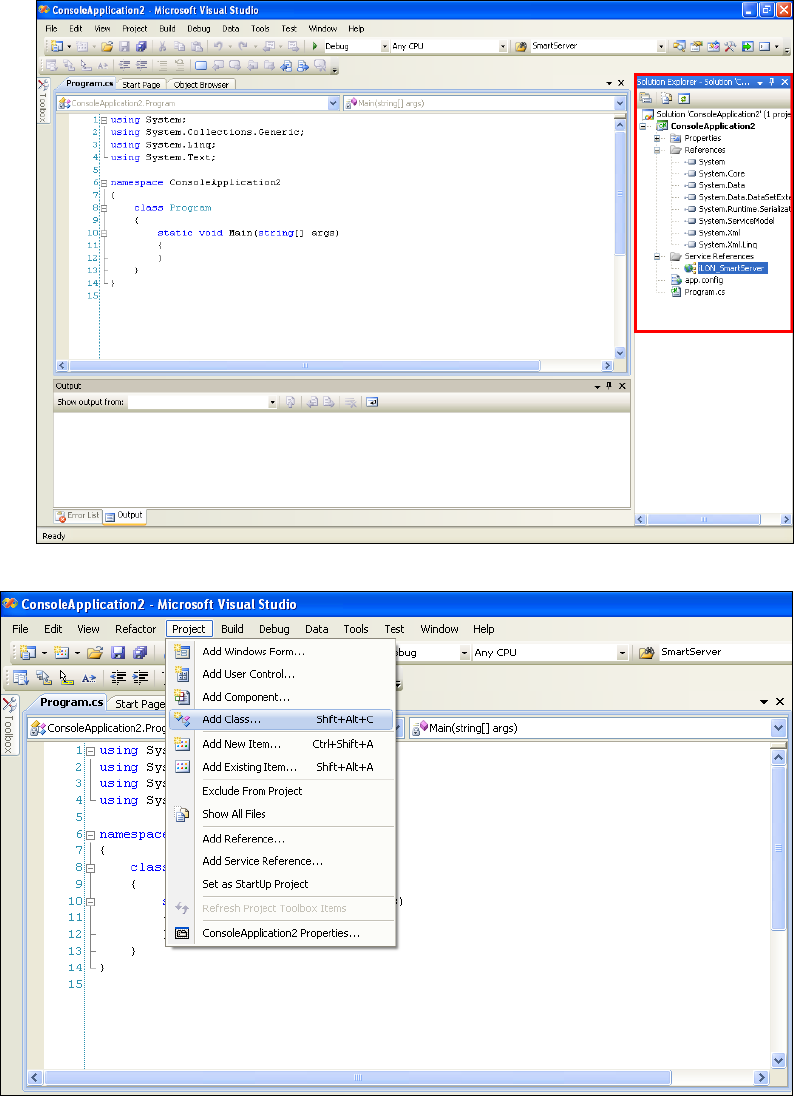Collapse the ConsoleApplication2 project node

[x=643, y=127]
